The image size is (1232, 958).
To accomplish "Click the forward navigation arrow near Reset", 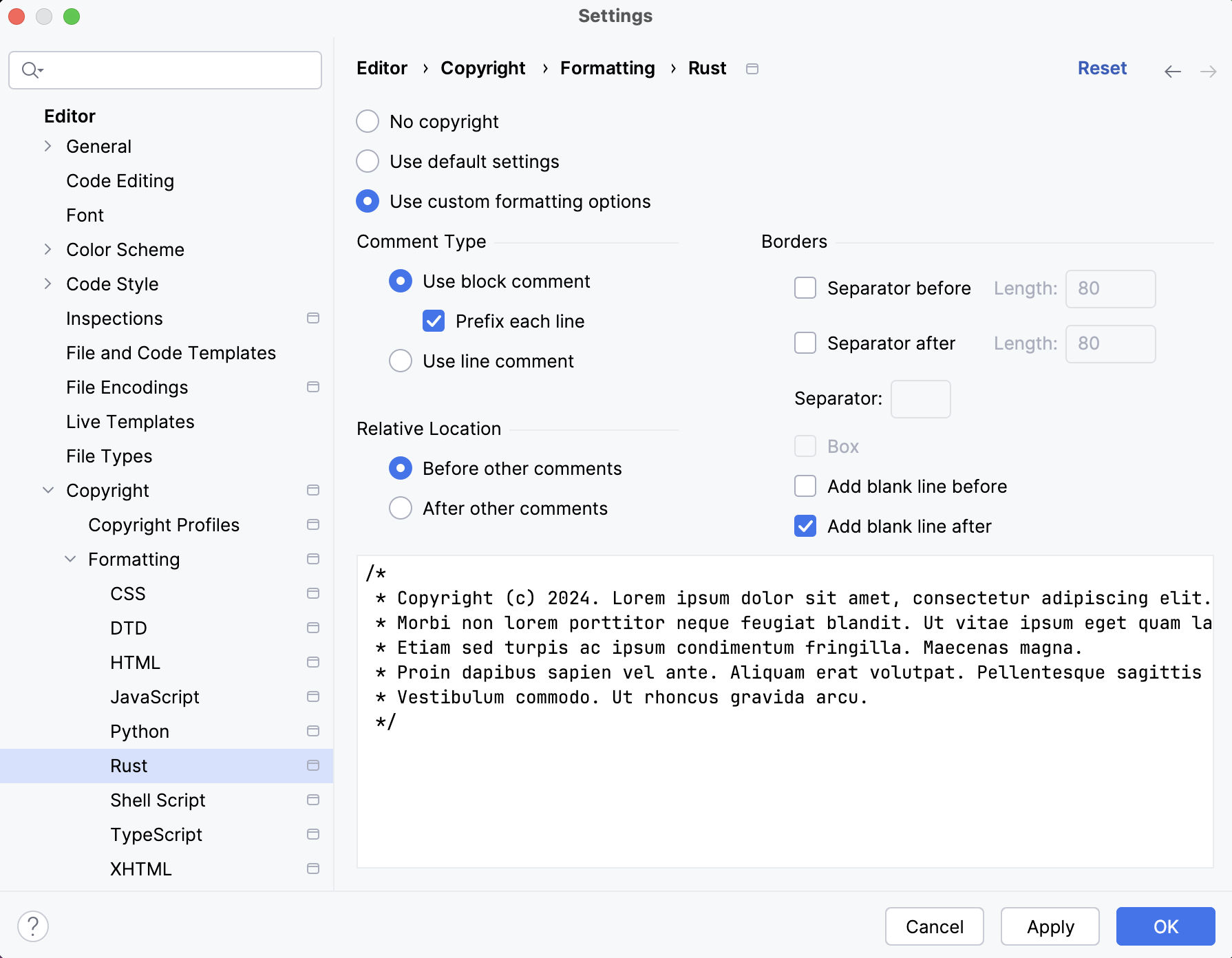I will click(1208, 71).
